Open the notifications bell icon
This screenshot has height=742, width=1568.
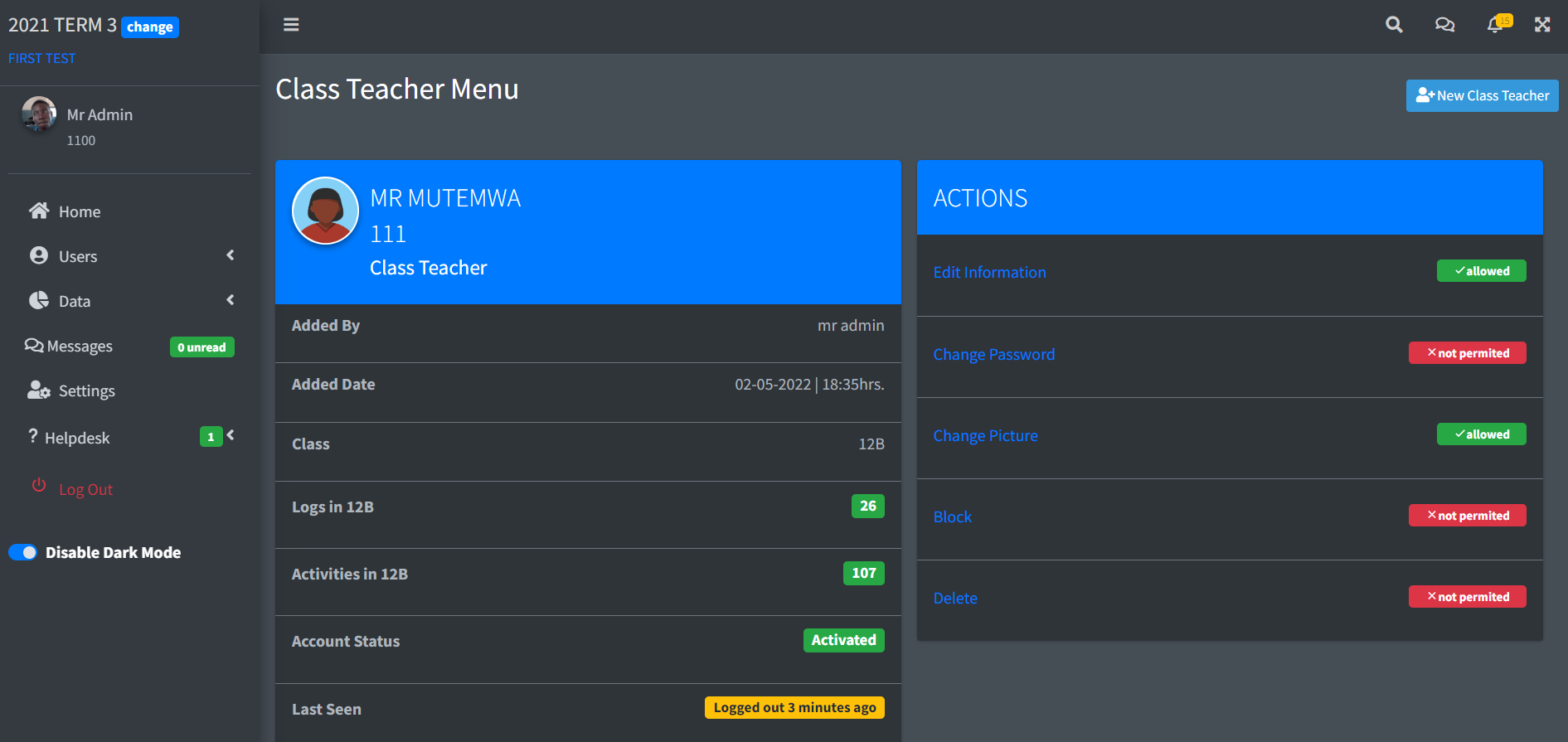pyautogui.click(x=1495, y=25)
